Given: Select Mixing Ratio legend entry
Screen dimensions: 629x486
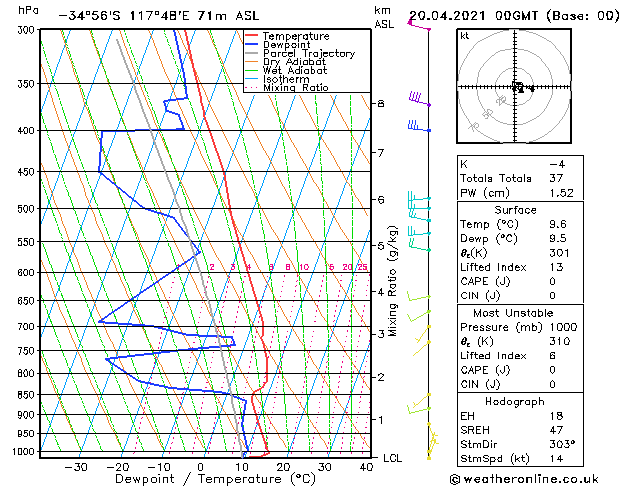Looking at the screenshot, I should [x=295, y=88].
